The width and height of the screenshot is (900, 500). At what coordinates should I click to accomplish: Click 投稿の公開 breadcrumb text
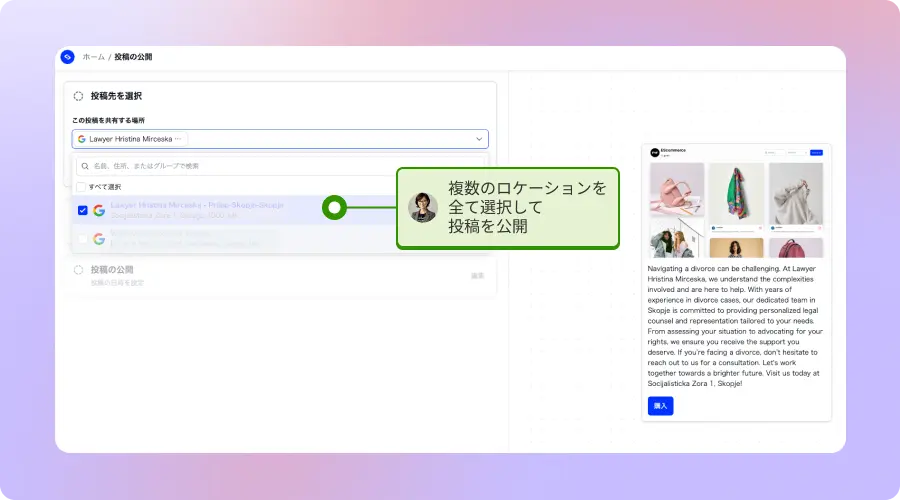tap(133, 57)
